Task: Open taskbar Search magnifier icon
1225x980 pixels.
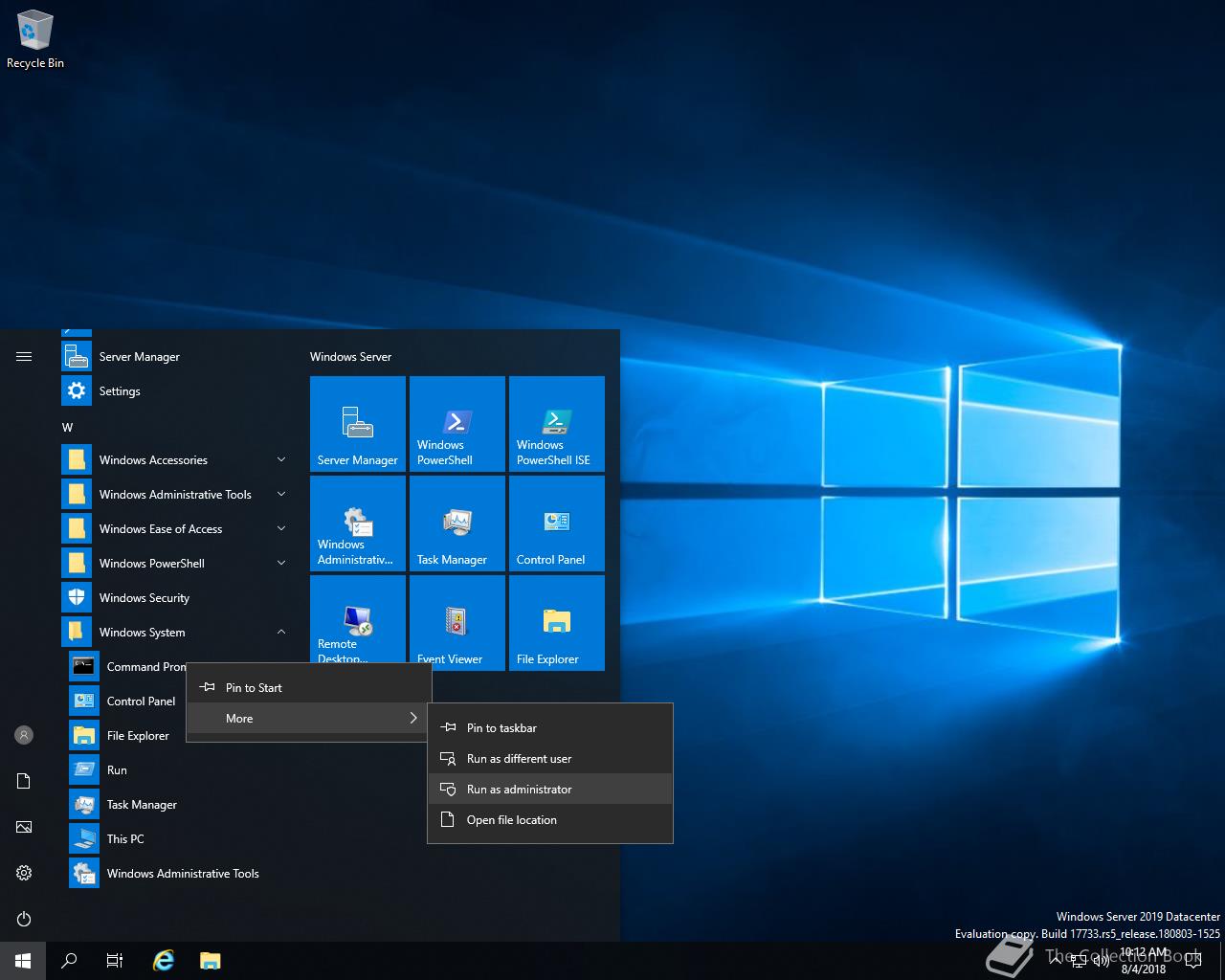Action: [x=69, y=961]
